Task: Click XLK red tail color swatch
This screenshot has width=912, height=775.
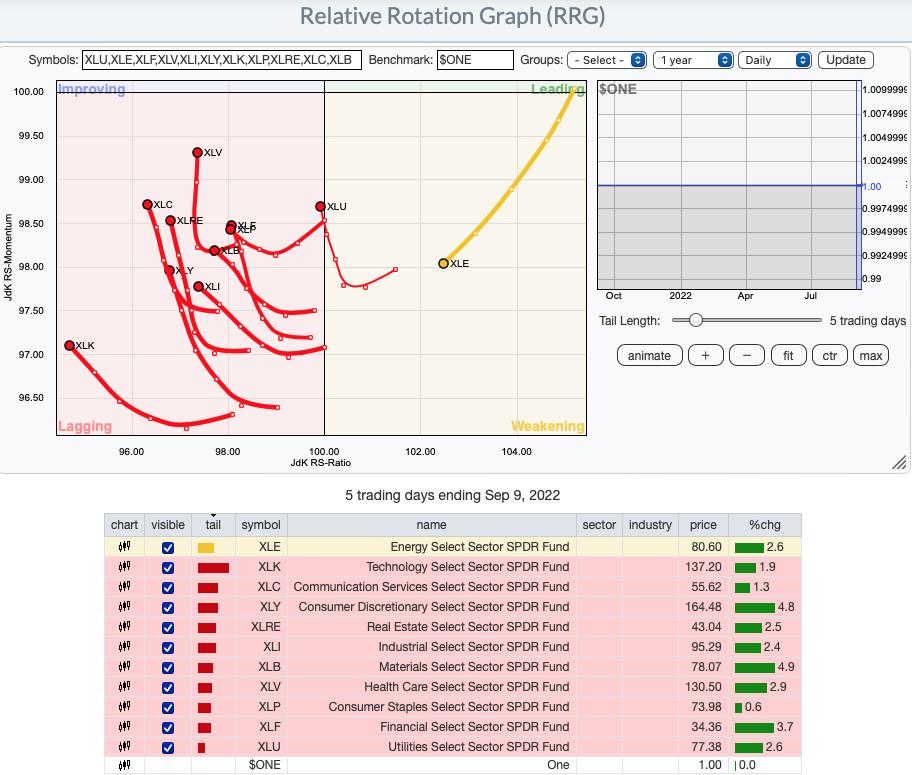Action: click(213, 567)
